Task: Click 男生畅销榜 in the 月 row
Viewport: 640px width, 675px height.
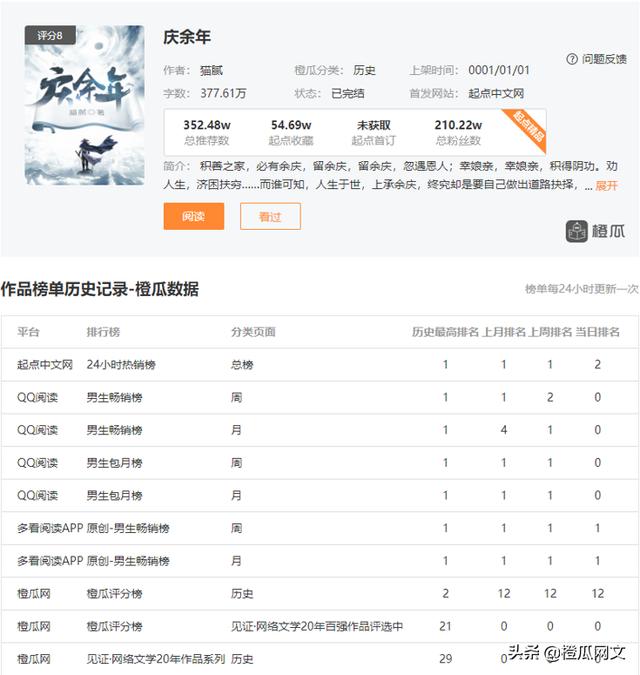Action: click(114, 430)
